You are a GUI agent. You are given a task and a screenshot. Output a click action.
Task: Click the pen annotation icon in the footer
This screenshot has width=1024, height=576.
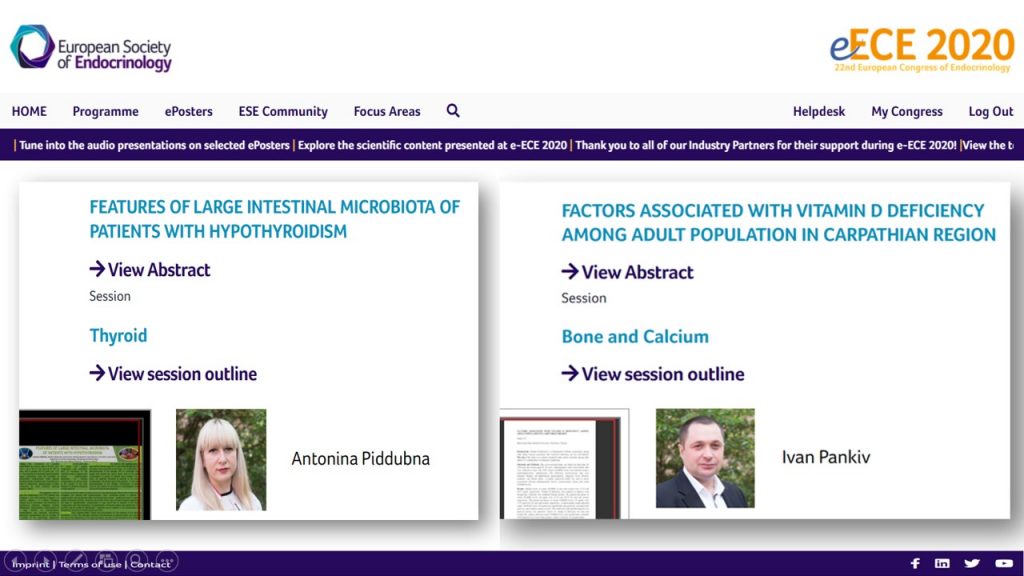(x=76, y=560)
